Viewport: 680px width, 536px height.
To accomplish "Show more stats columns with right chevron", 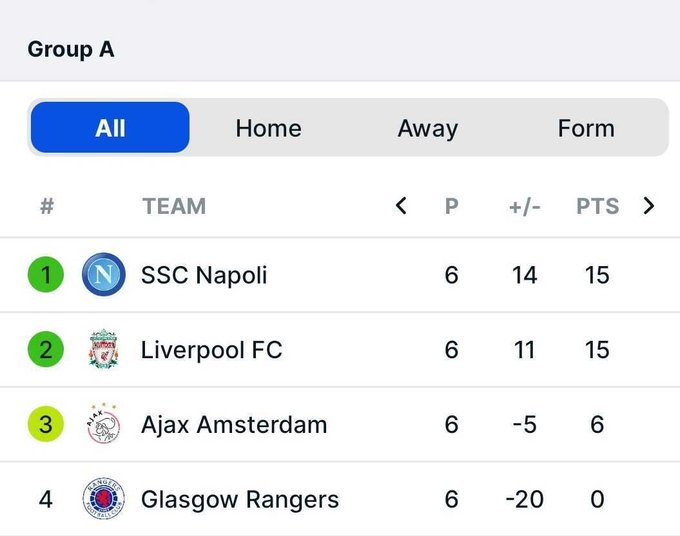I will coord(649,206).
